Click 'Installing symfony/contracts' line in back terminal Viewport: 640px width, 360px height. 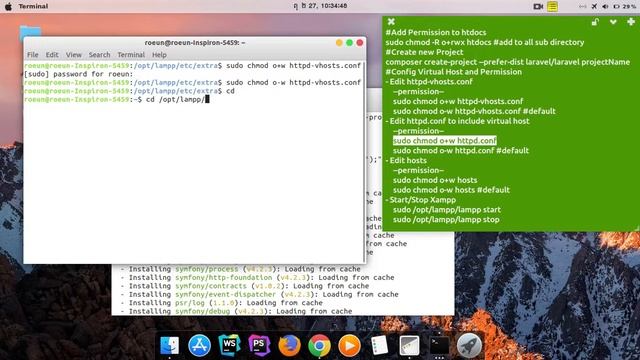pyautogui.click(x=244, y=286)
